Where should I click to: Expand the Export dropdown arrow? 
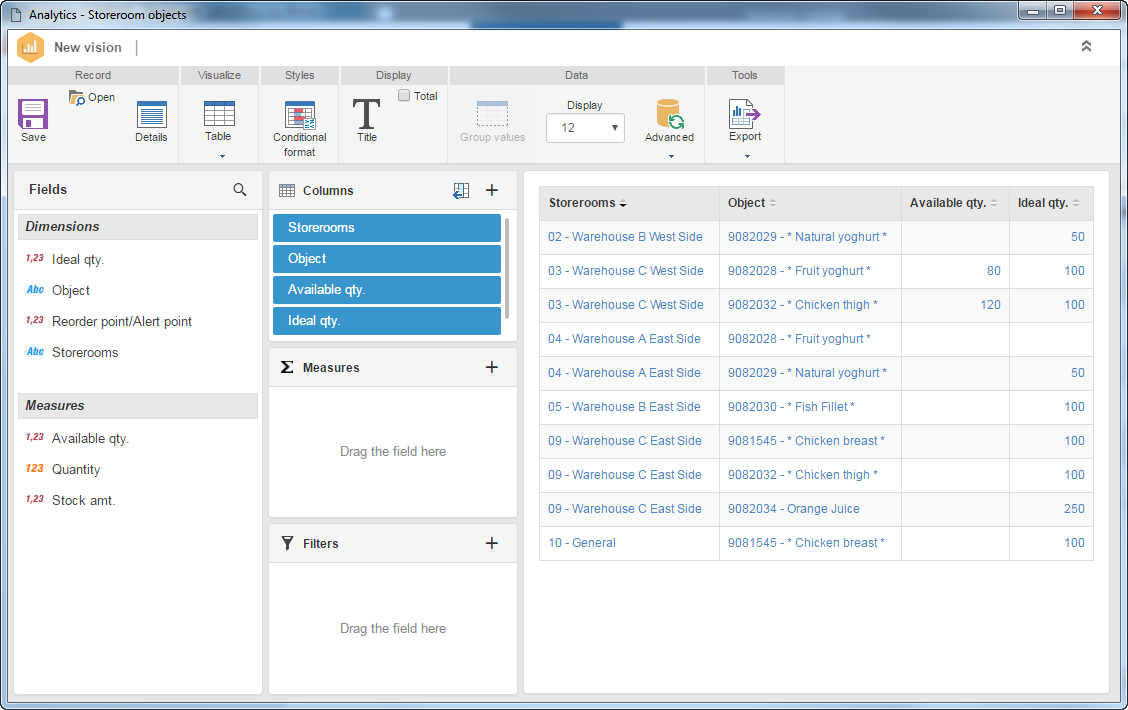click(x=747, y=156)
